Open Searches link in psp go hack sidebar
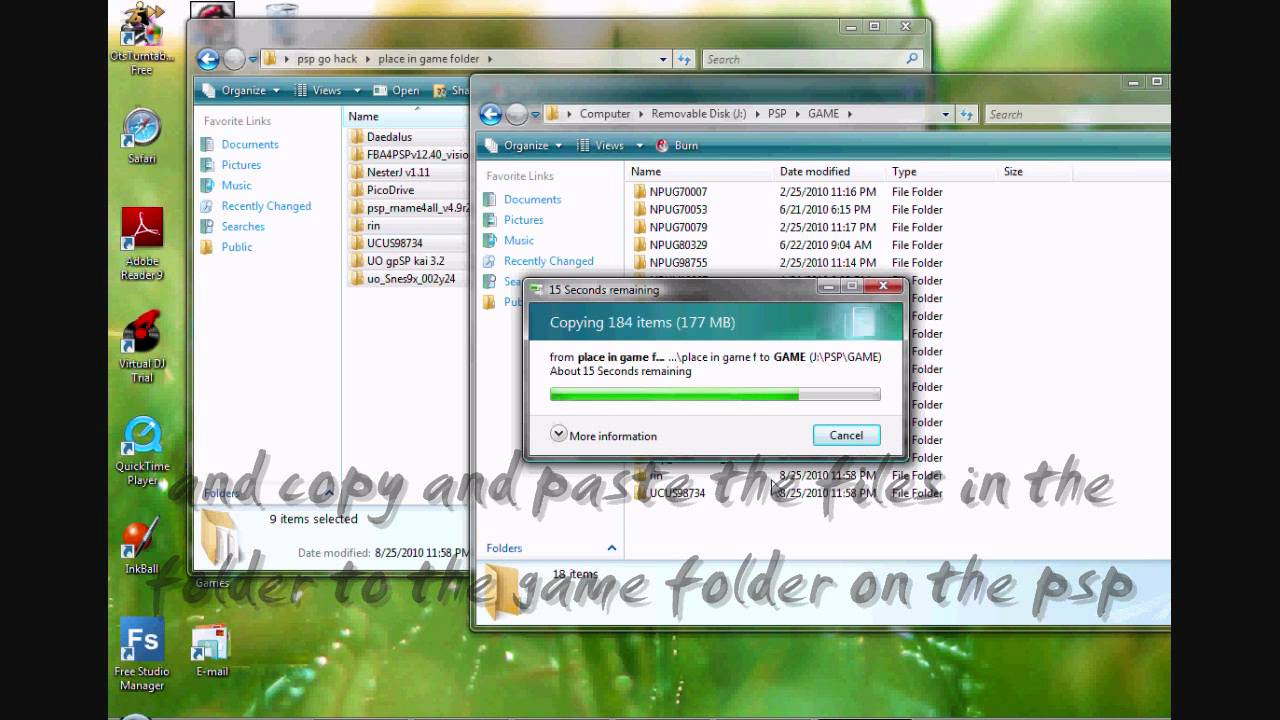This screenshot has width=1280, height=720. tap(243, 226)
